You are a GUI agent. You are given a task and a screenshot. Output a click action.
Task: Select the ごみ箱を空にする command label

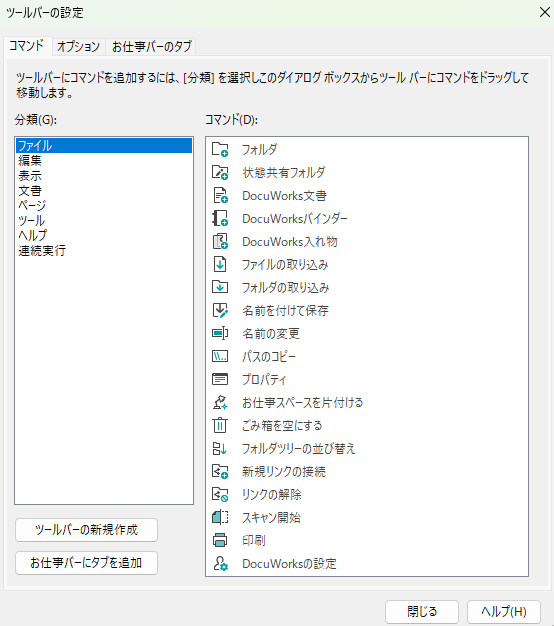[282, 426]
